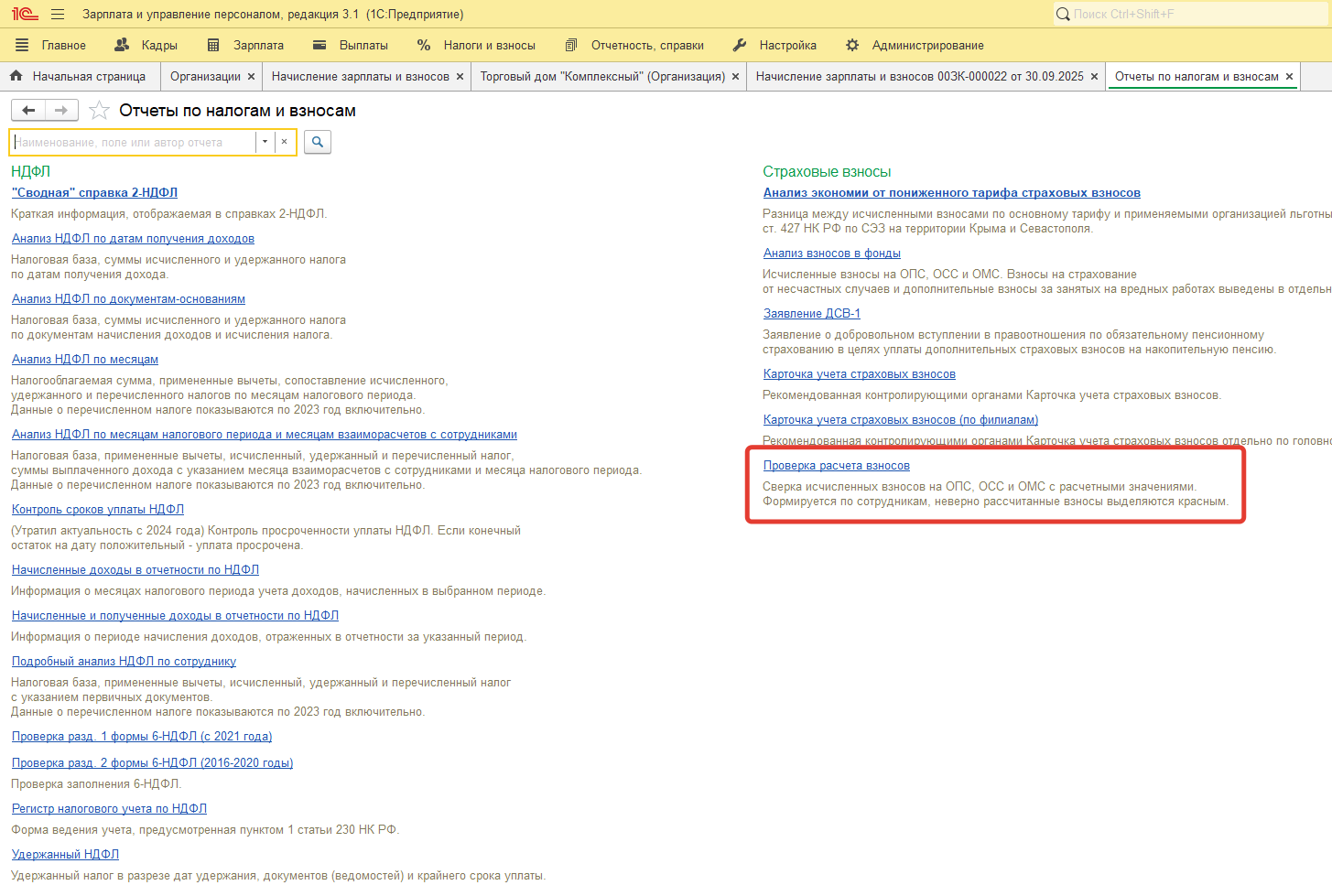Clear the report search field
This screenshot has width=1332, height=896.
(x=285, y=142)
